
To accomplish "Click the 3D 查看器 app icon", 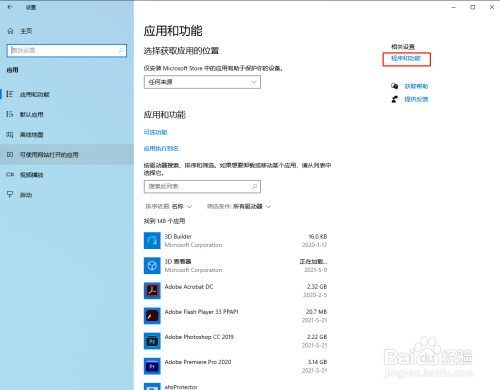I will click(x=152, y=266).
